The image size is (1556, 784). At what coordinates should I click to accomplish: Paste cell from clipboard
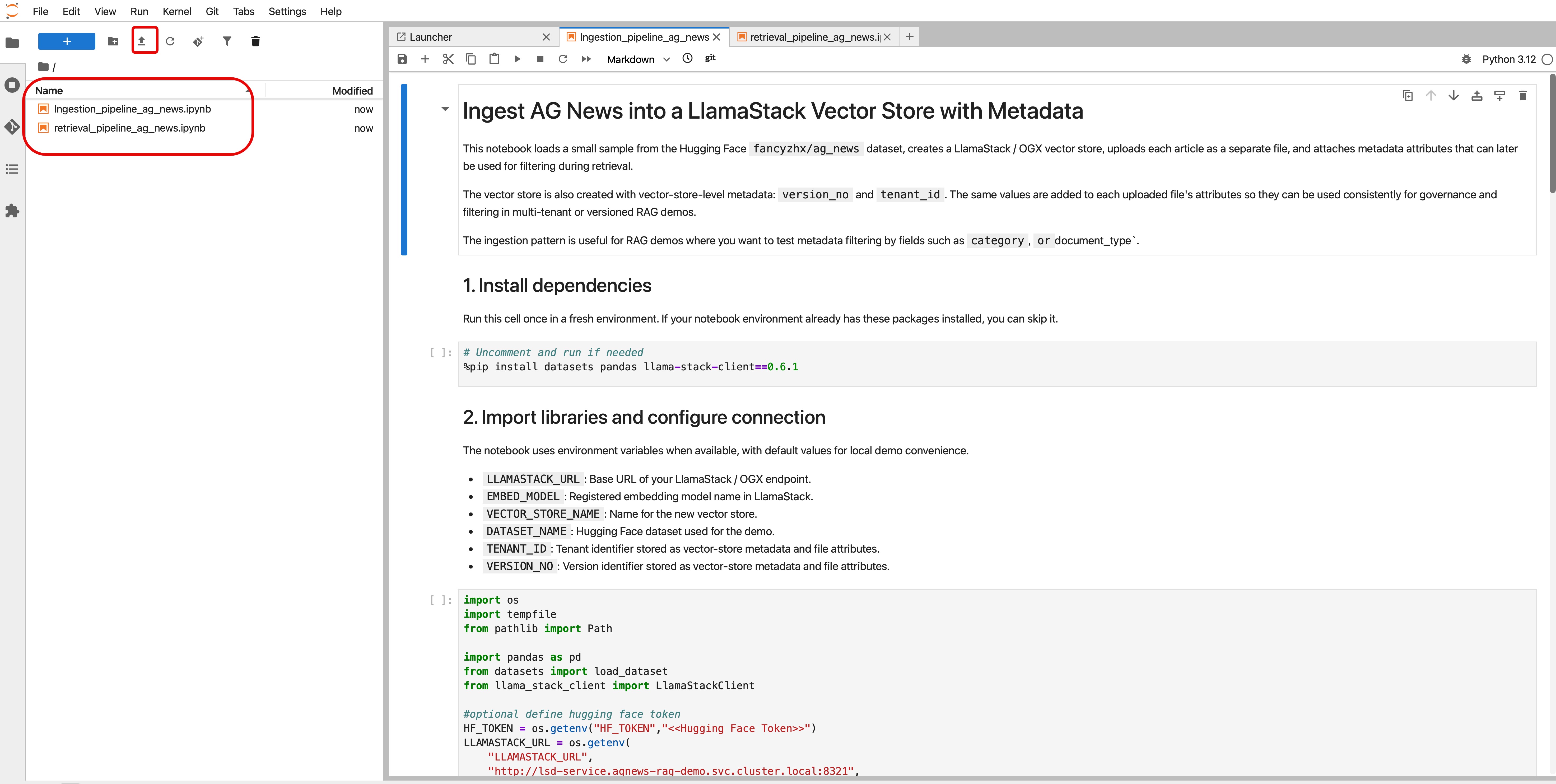coord(494,59)
